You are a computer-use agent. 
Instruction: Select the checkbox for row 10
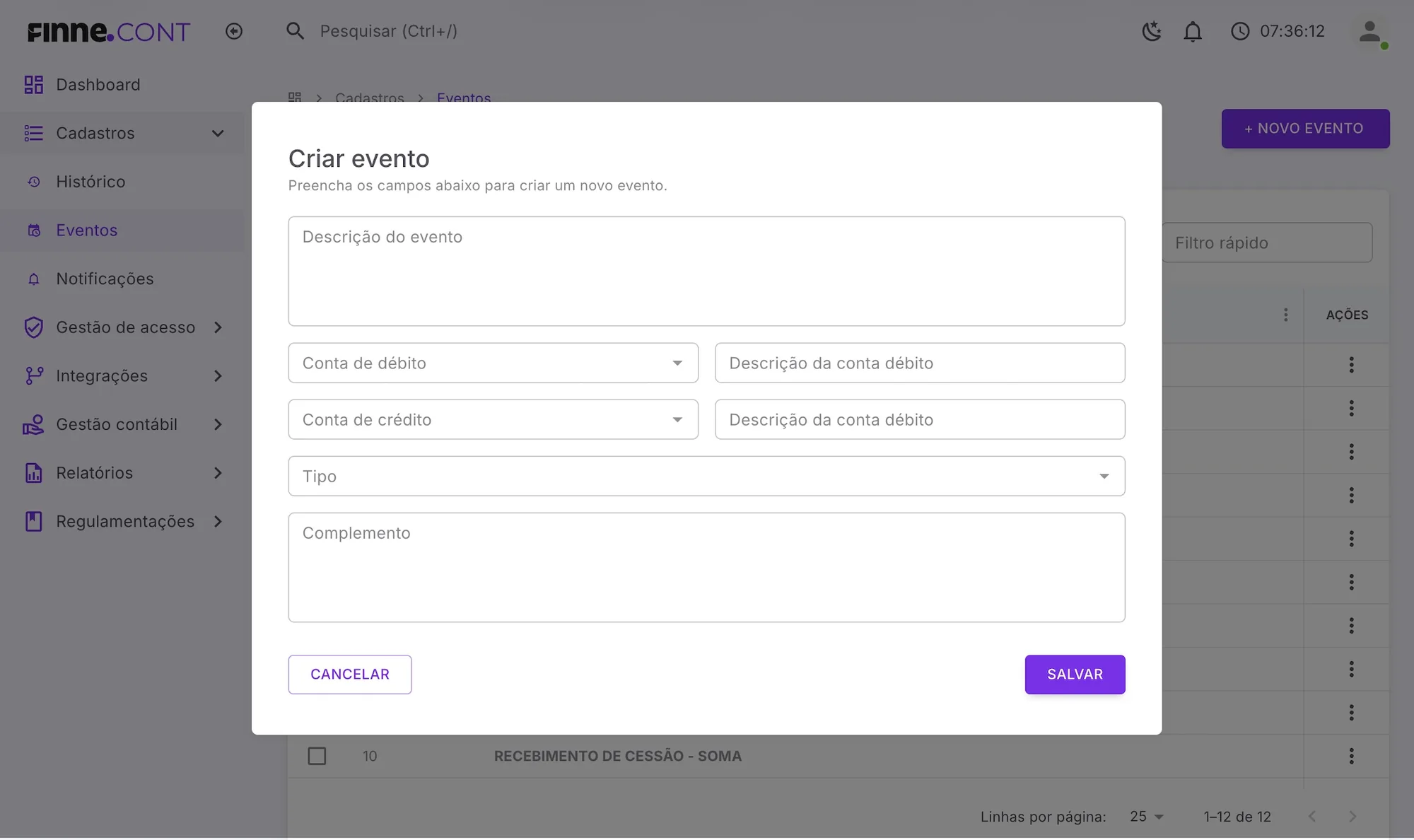point(317,756)
